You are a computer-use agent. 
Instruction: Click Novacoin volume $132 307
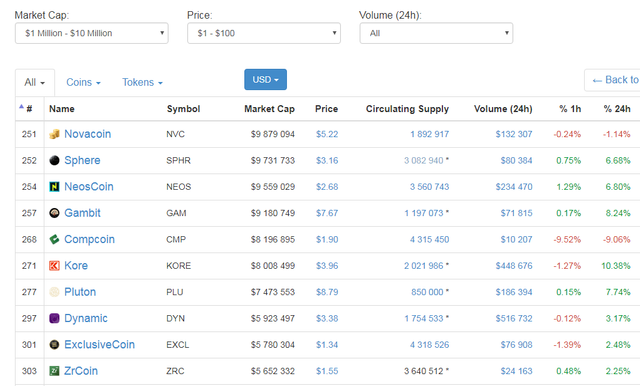514,134
